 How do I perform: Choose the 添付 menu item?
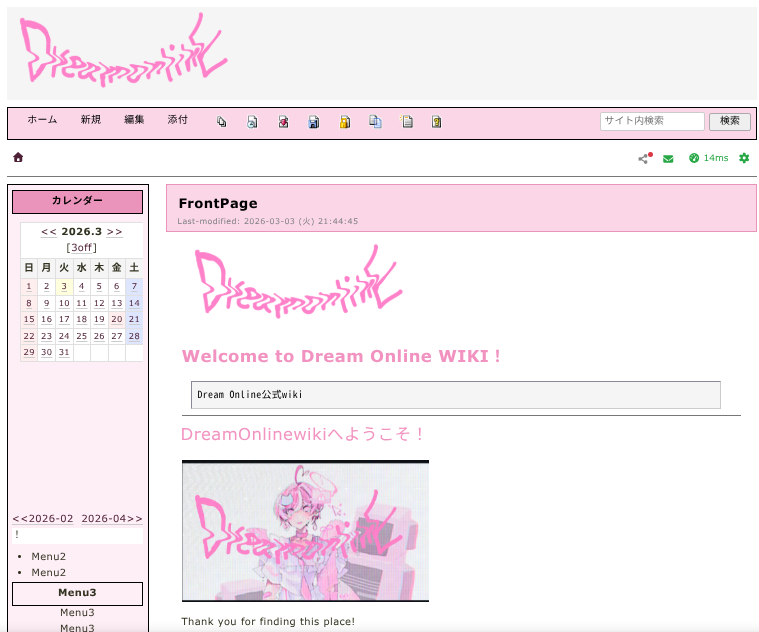click(x=178, y=120)
